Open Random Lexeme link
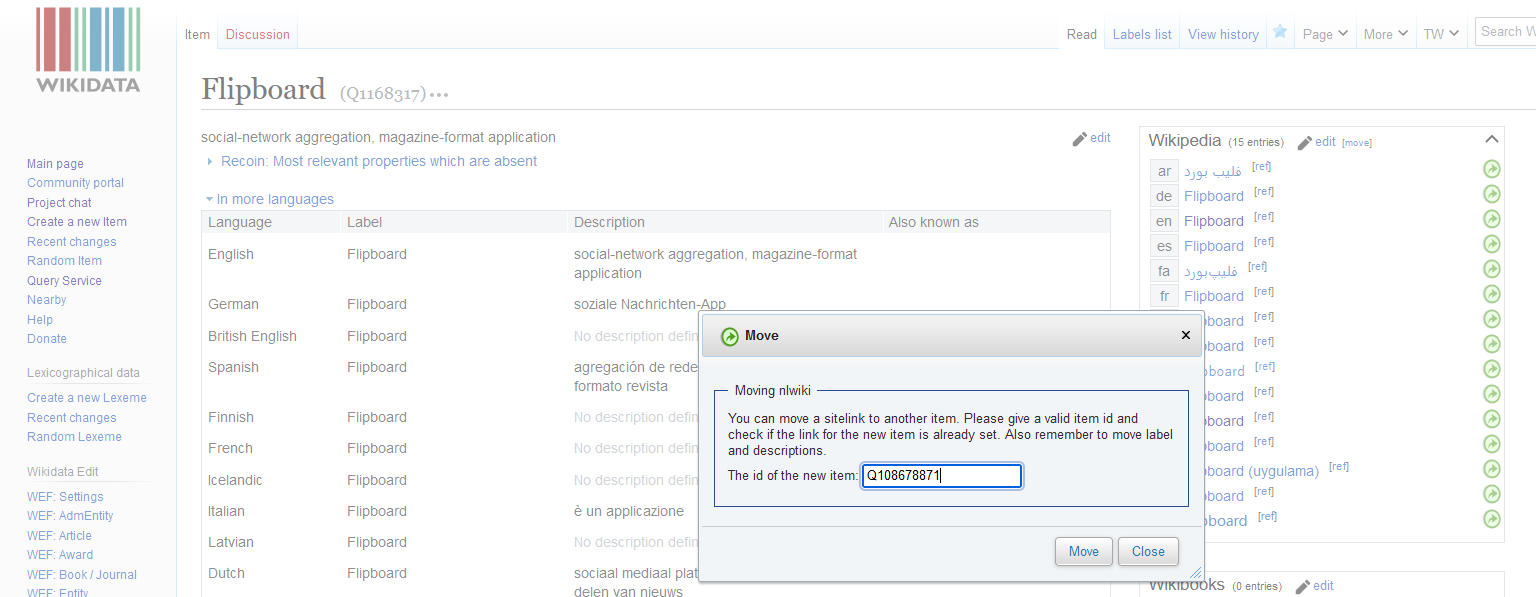1536x597 pixels. click(x=74, y=437)
